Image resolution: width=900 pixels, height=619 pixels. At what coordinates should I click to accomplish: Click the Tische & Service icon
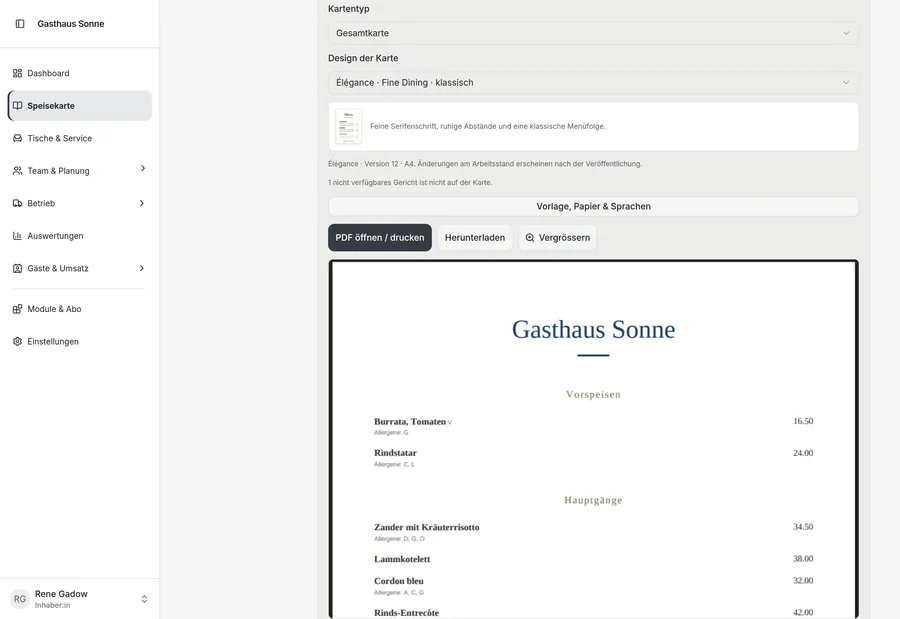17,138
